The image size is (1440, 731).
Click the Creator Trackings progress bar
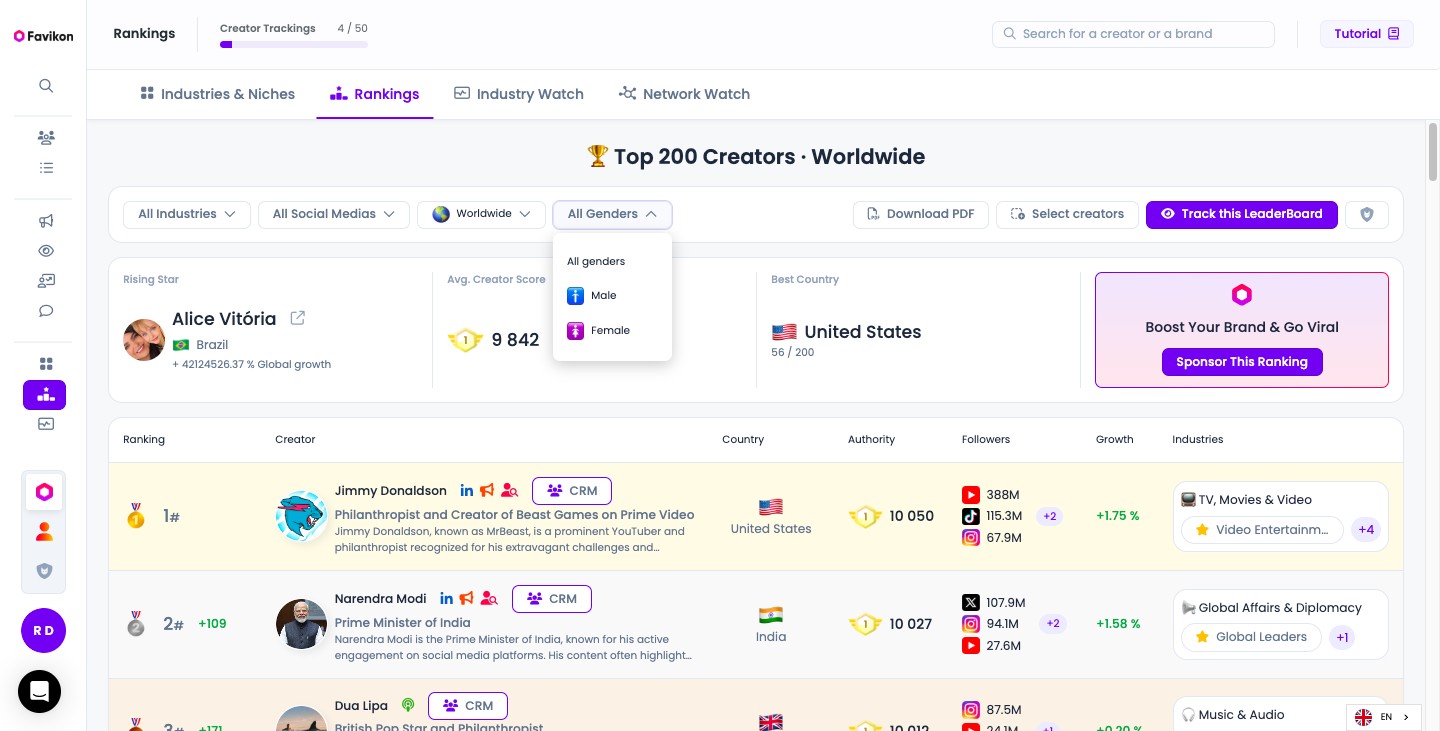(294, 44)
